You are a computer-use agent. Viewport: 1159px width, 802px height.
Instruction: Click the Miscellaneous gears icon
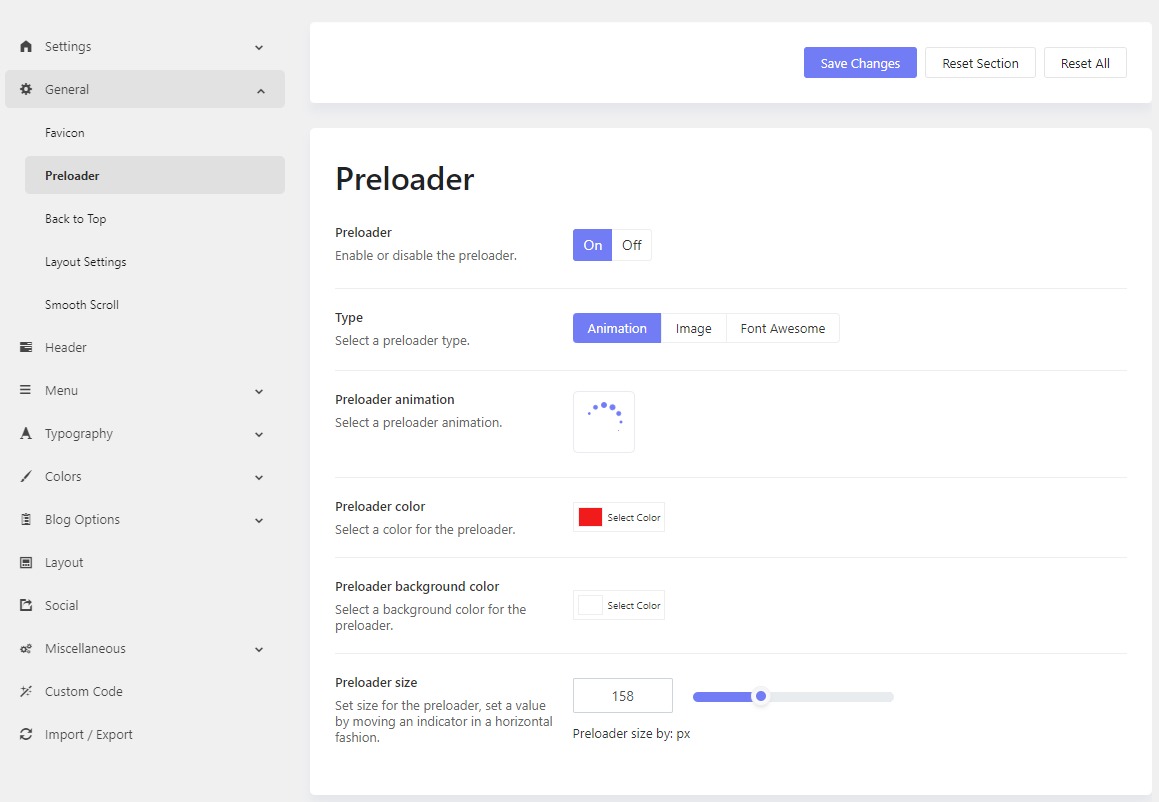click(26, 649)
